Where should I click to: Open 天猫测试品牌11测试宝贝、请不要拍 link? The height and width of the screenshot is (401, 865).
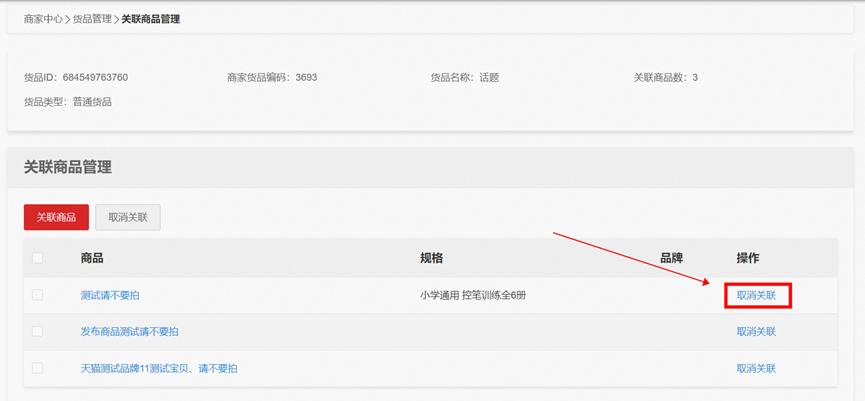(159, 368)
